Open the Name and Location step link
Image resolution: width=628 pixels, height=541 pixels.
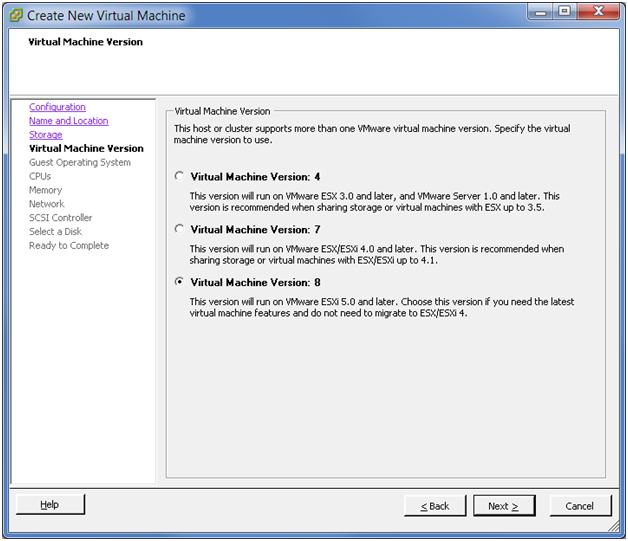[x=68, y=121]
